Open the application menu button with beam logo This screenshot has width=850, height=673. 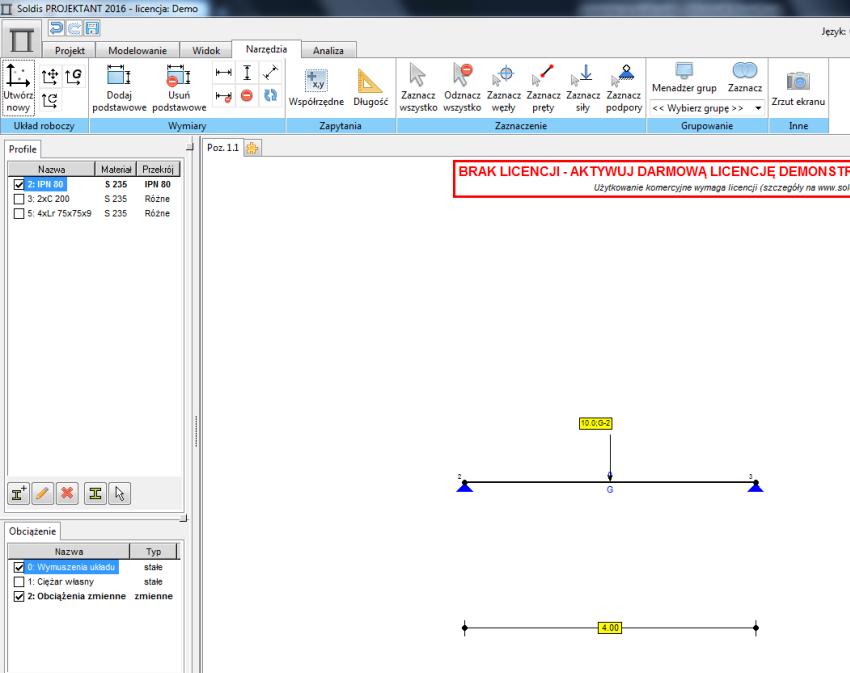tap(21, 39)
